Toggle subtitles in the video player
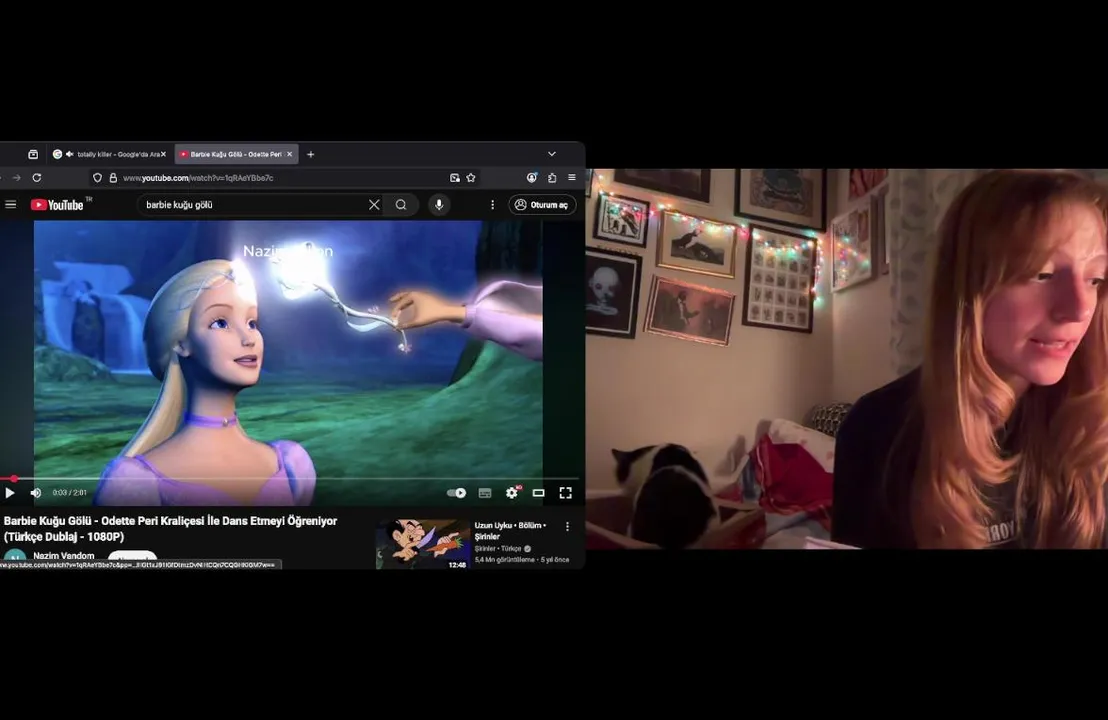This screenshot has width=1108, height=720. pyautogui.click(x=485, y=492)
